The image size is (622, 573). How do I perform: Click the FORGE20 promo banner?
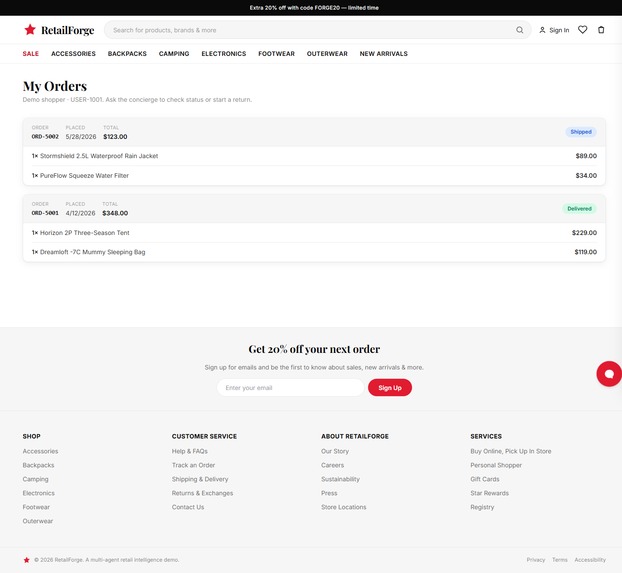[x=314, y=8]
